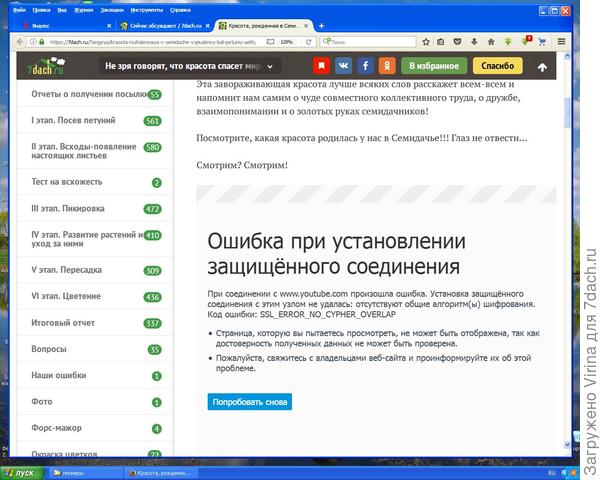
Task: Toggle reader view icon
Action: 270,42
